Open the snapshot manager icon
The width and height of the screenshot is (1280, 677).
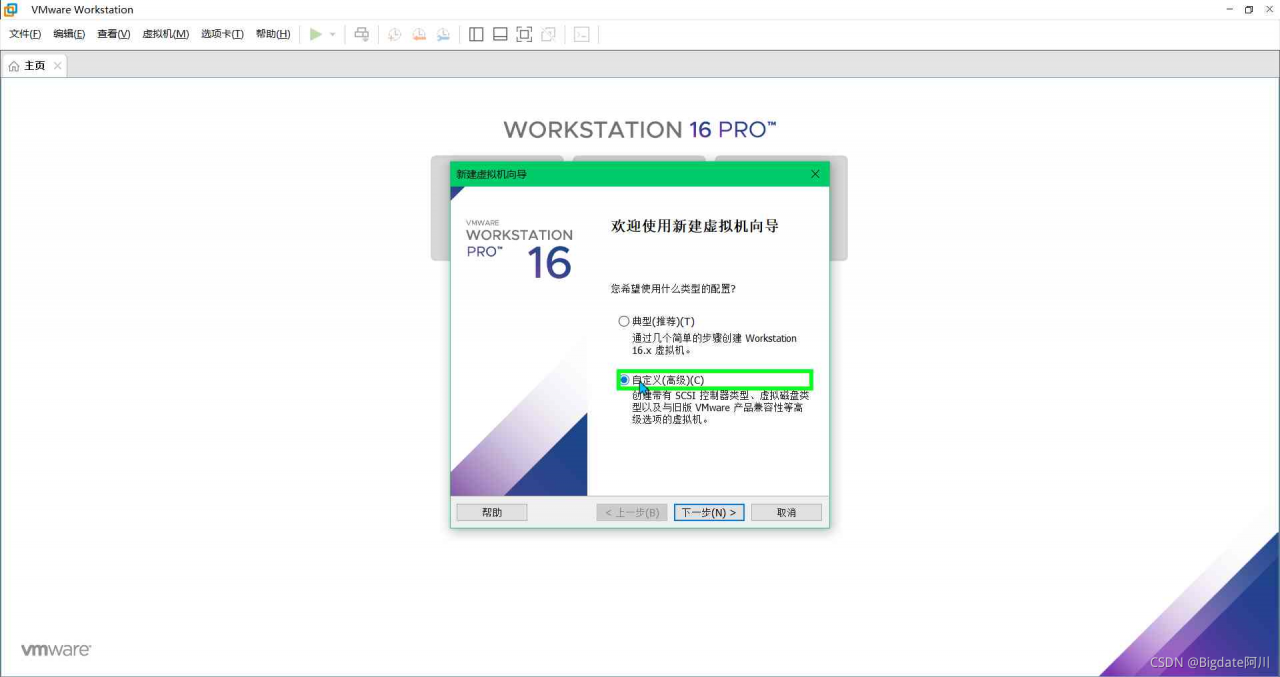pos(443,34)
